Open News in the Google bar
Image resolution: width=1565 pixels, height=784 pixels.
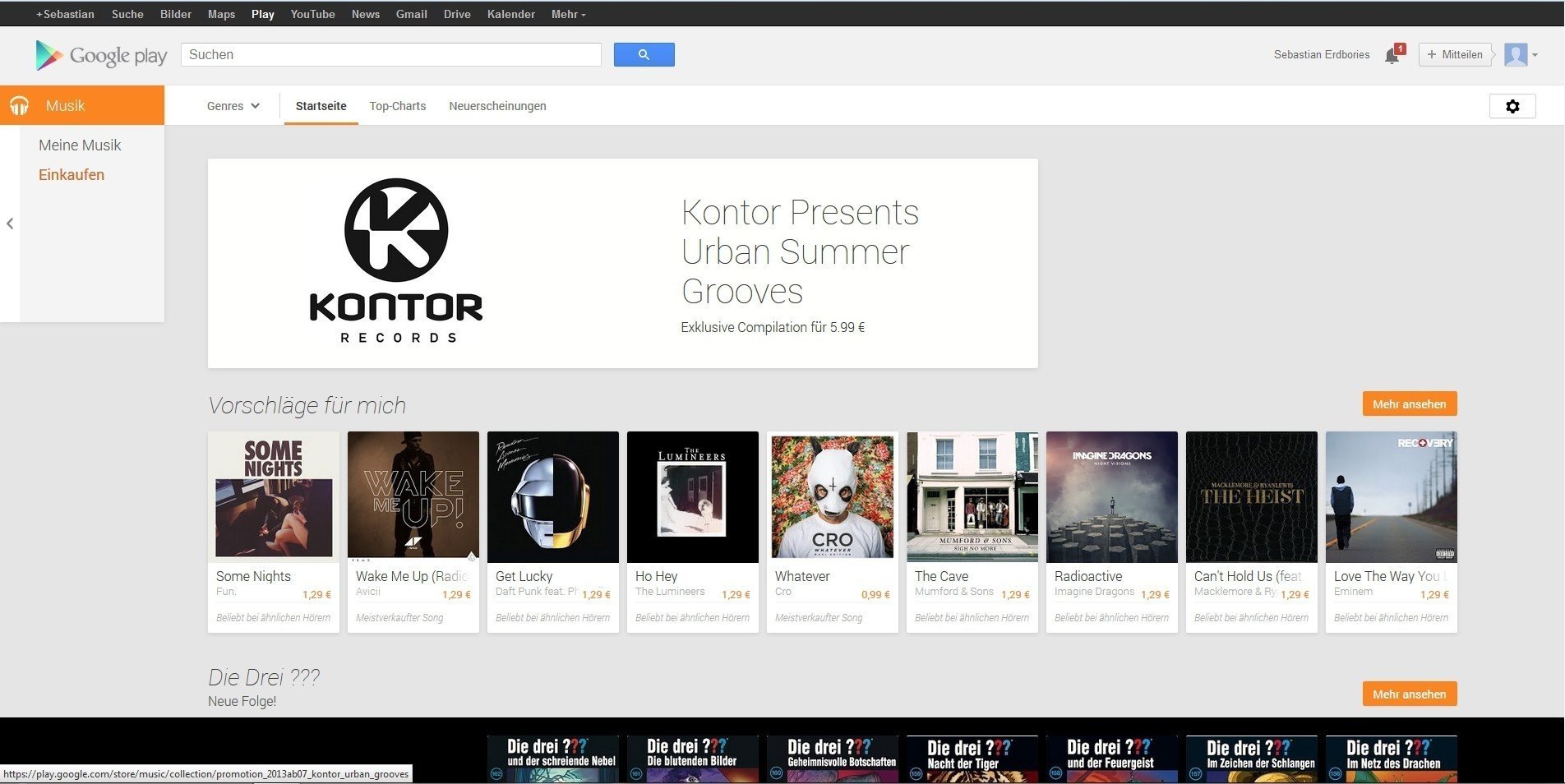point(366,14)
